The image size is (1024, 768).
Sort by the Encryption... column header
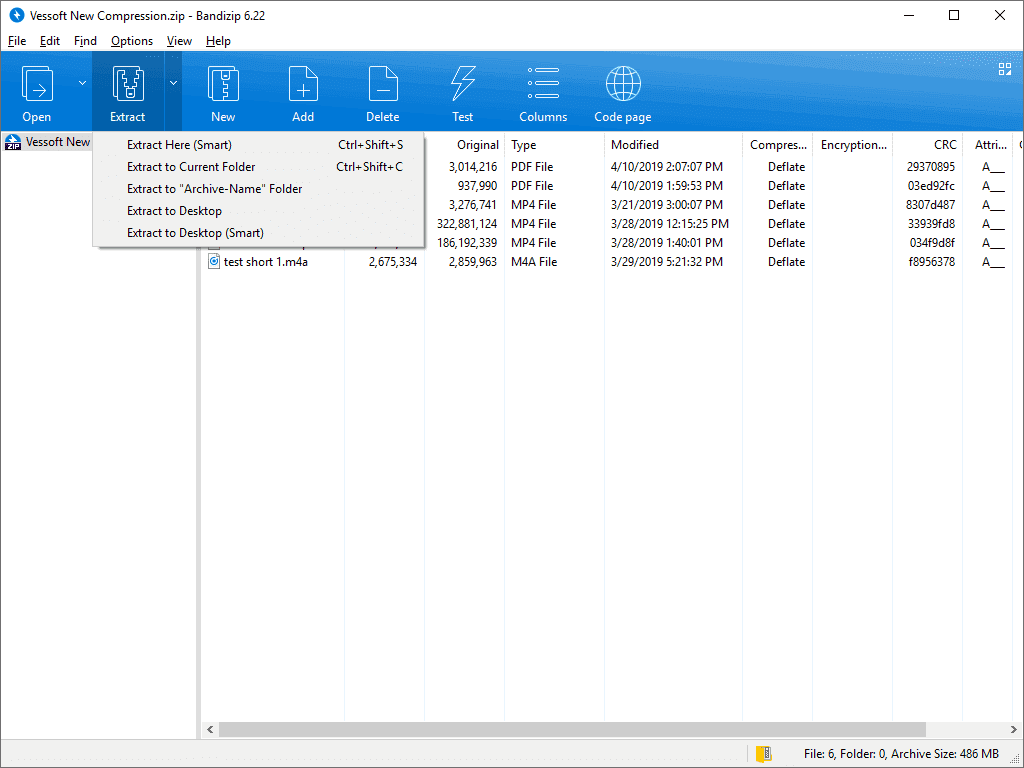pos(853,145)
